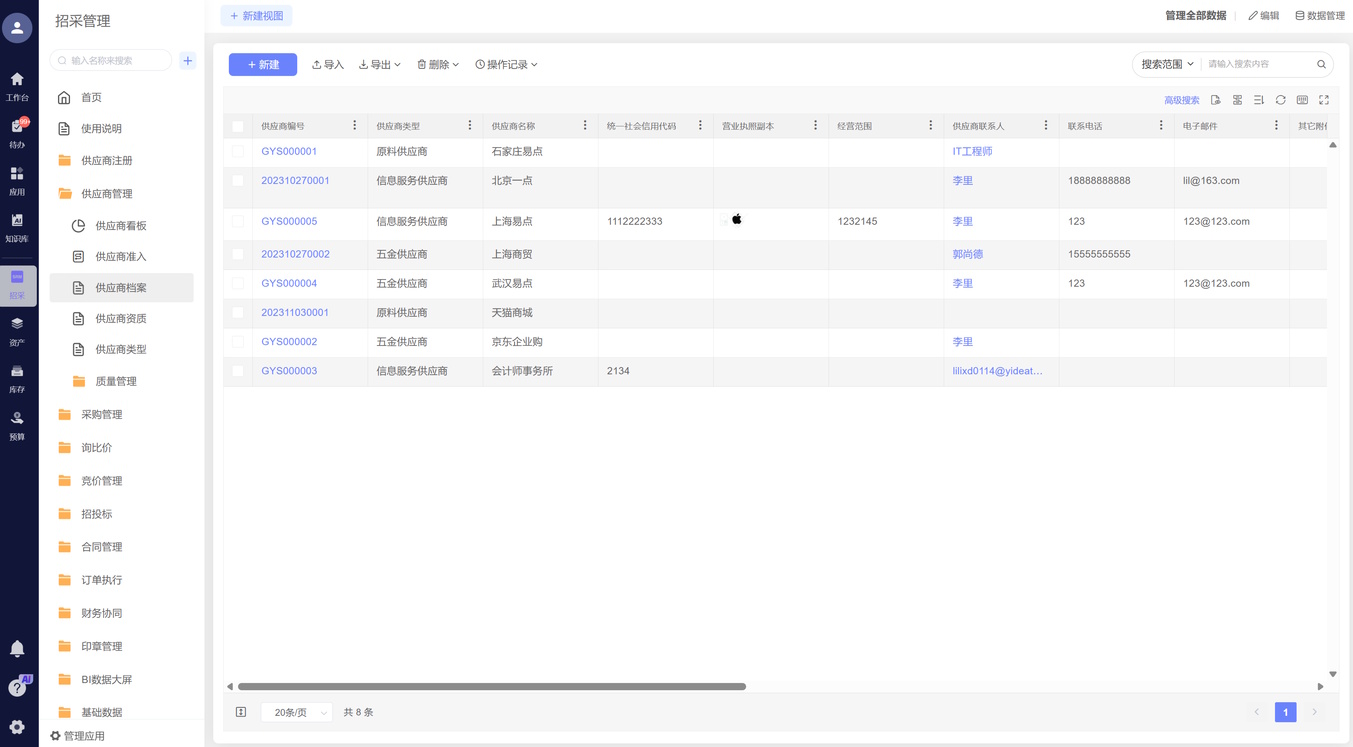
Task: Open the 导出 export dropdown
Action: (380, 65)
